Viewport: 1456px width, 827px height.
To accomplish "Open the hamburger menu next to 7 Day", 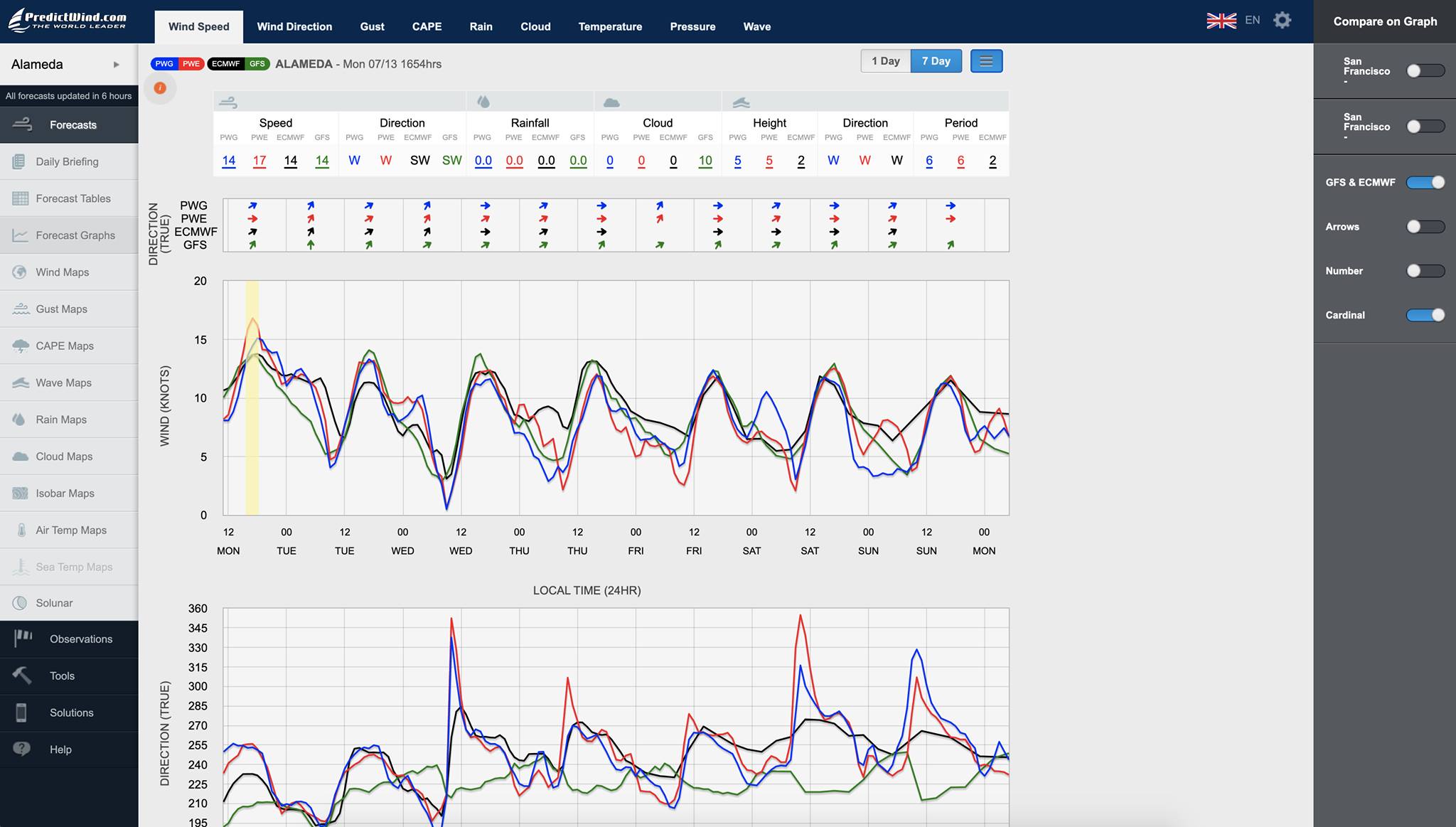I will (x=985, y=61).
